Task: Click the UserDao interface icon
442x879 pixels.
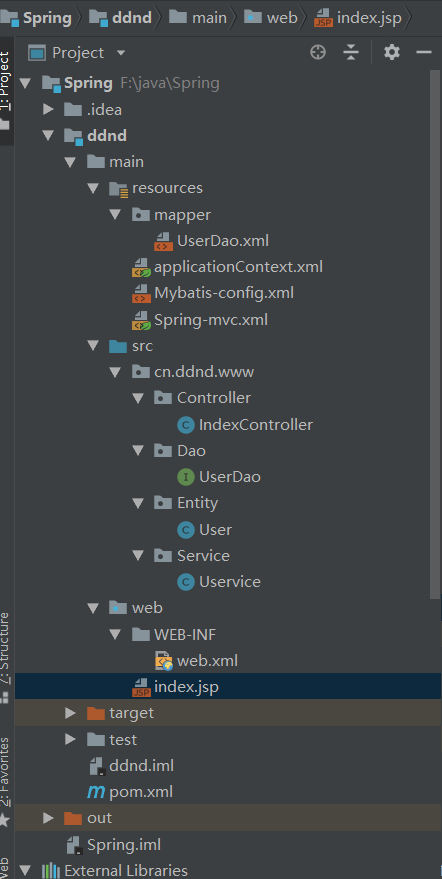Action: click(186, 477)
